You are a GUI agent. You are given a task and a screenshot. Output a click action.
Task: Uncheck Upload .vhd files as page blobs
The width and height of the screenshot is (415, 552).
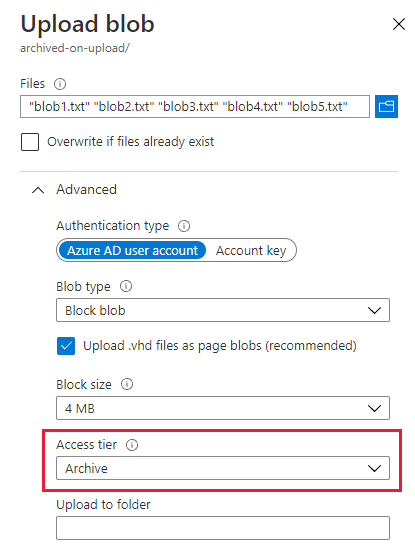(x=66, y=346)
